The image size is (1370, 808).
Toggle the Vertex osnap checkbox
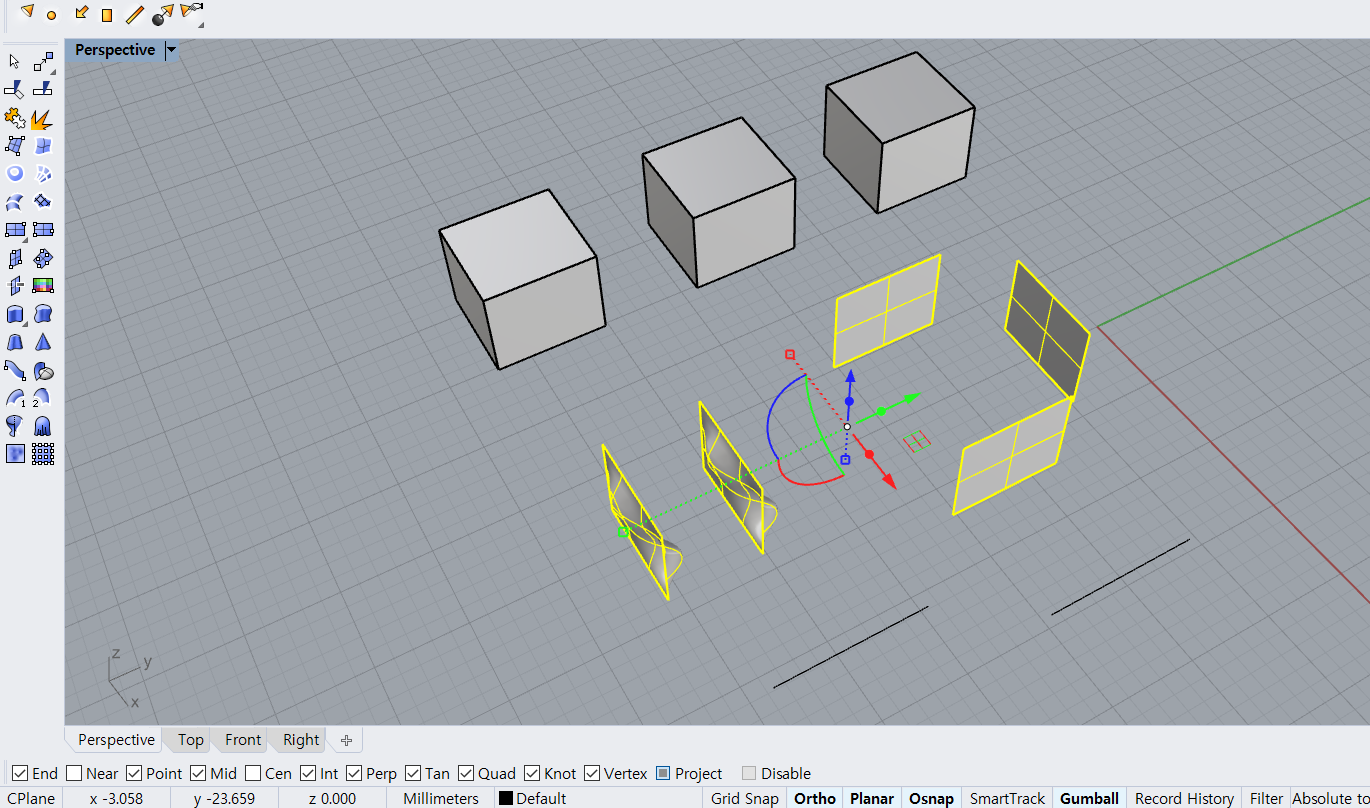tap(592, 773)
